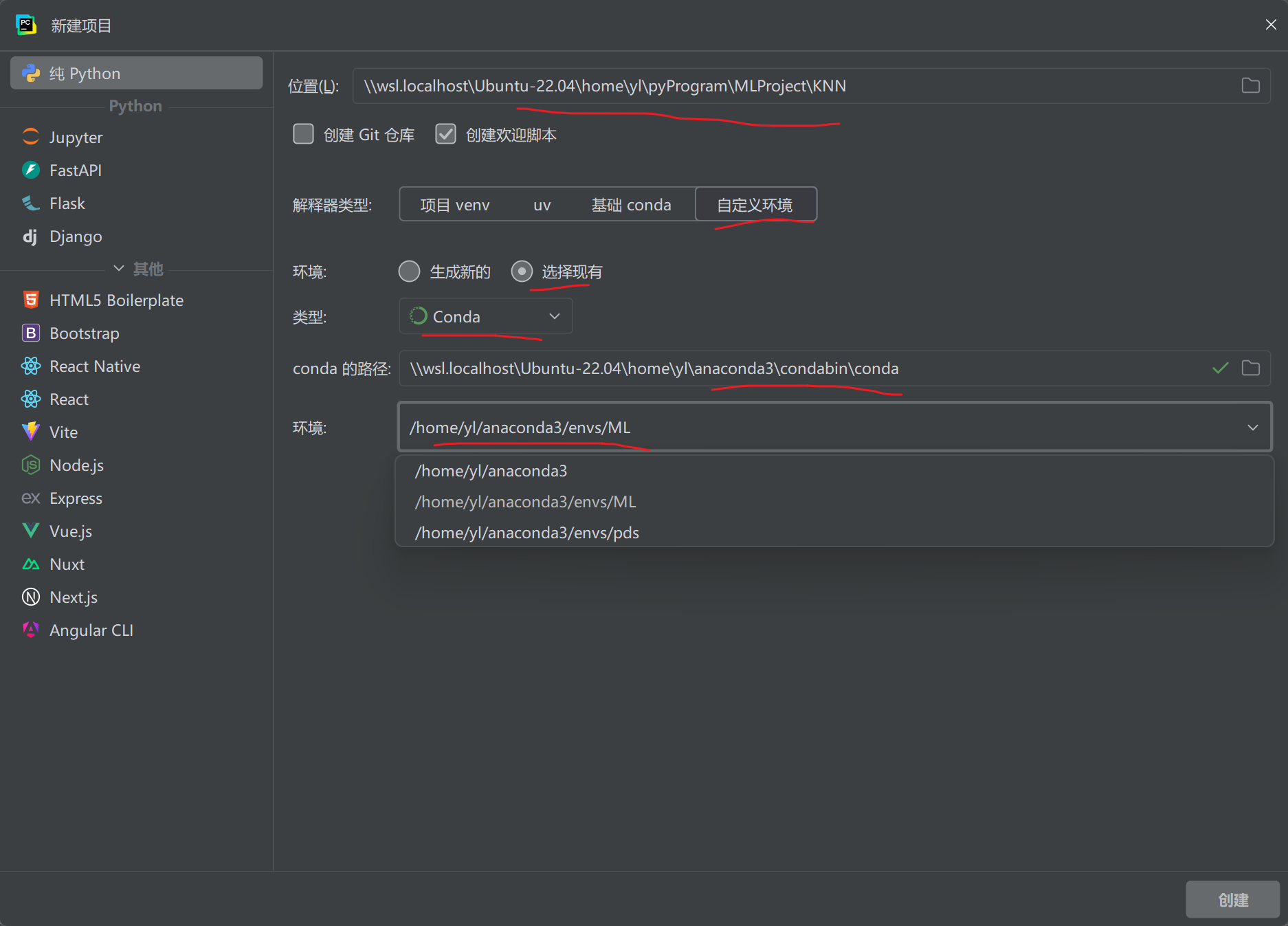
Task: Click the Django project icon
Action: click(31, 236)
